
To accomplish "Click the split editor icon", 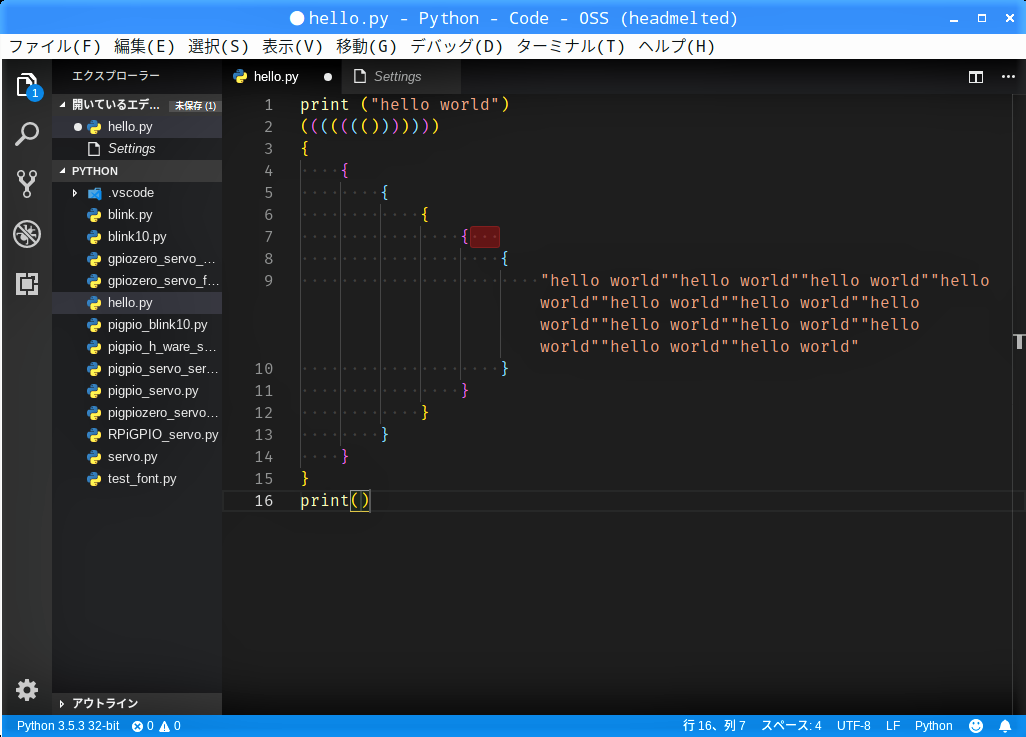I will [976, 77].
